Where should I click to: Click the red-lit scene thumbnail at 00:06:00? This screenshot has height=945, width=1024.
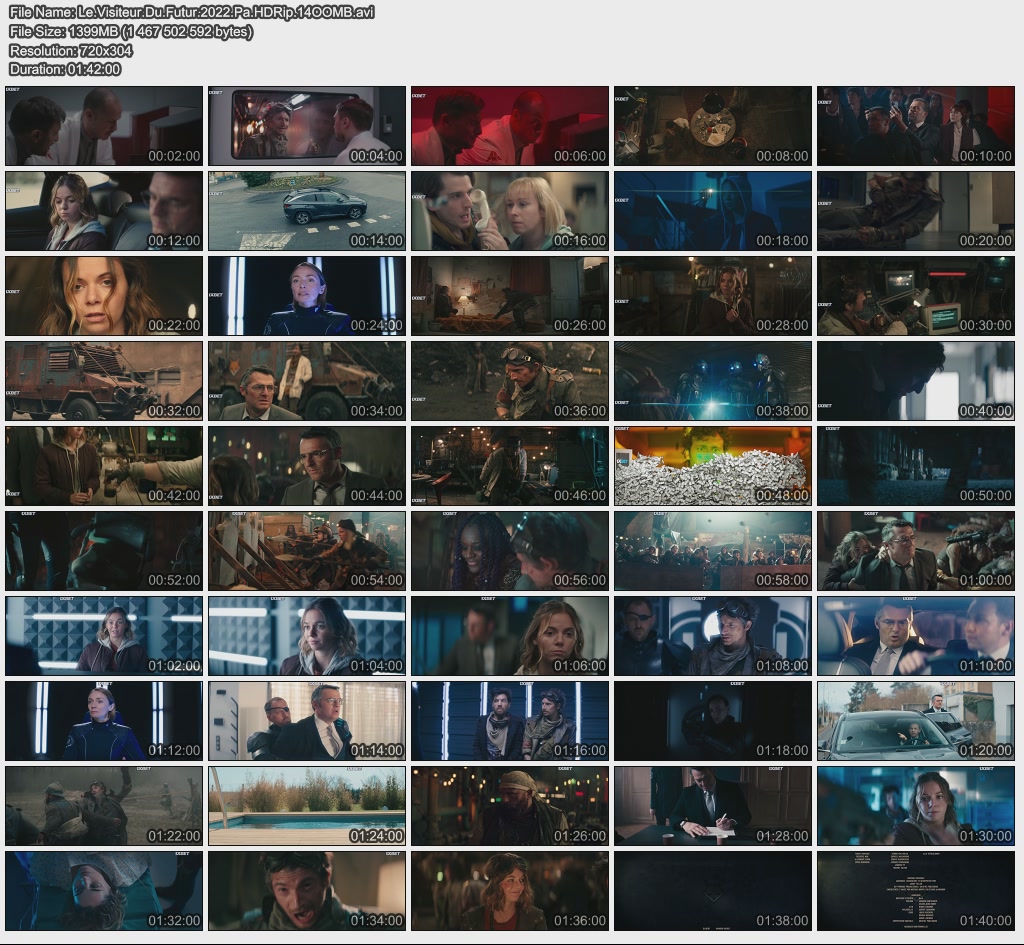[x=509, y=126]
